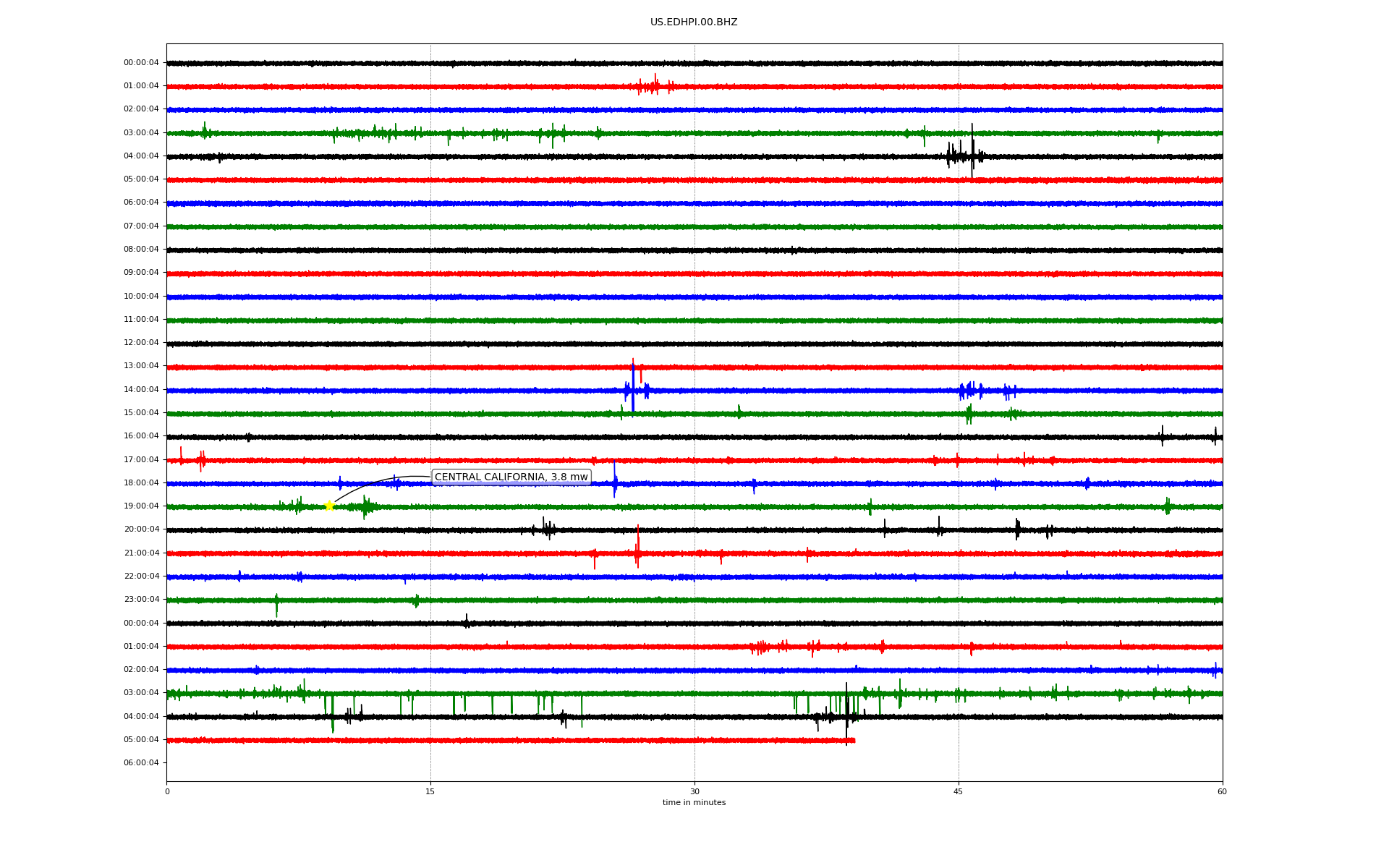Click the x-axis tick label 45

click(959, 792)
